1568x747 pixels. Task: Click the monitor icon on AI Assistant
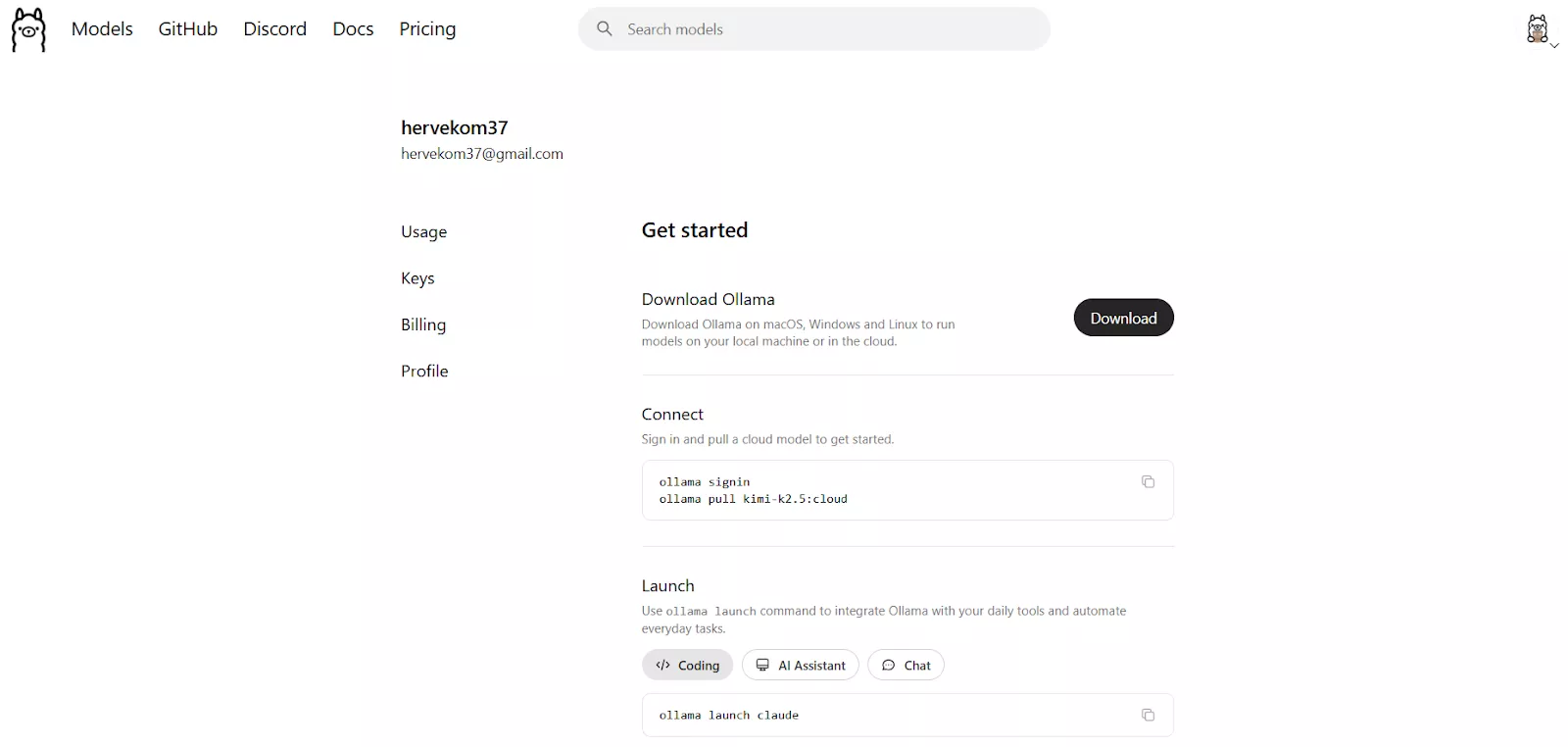tap(762, 665)
